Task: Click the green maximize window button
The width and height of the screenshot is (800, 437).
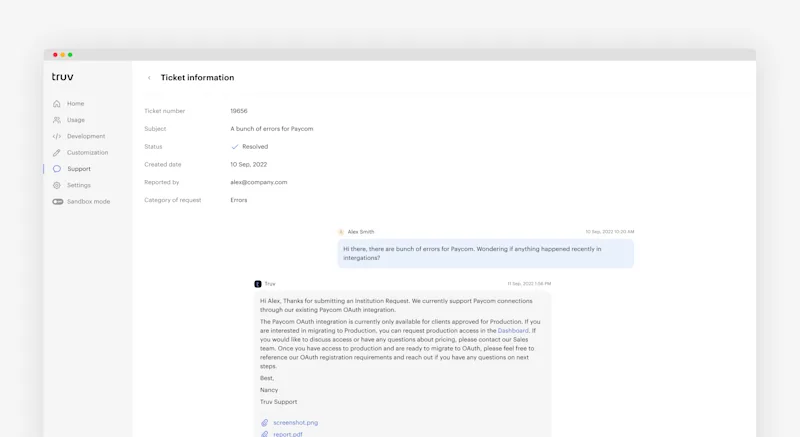Action: [x=70, y=55]
